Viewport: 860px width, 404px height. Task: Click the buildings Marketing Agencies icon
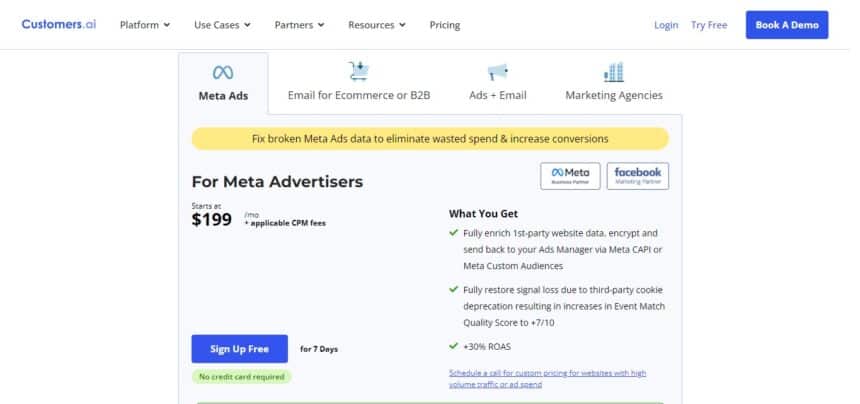(614, 72)
